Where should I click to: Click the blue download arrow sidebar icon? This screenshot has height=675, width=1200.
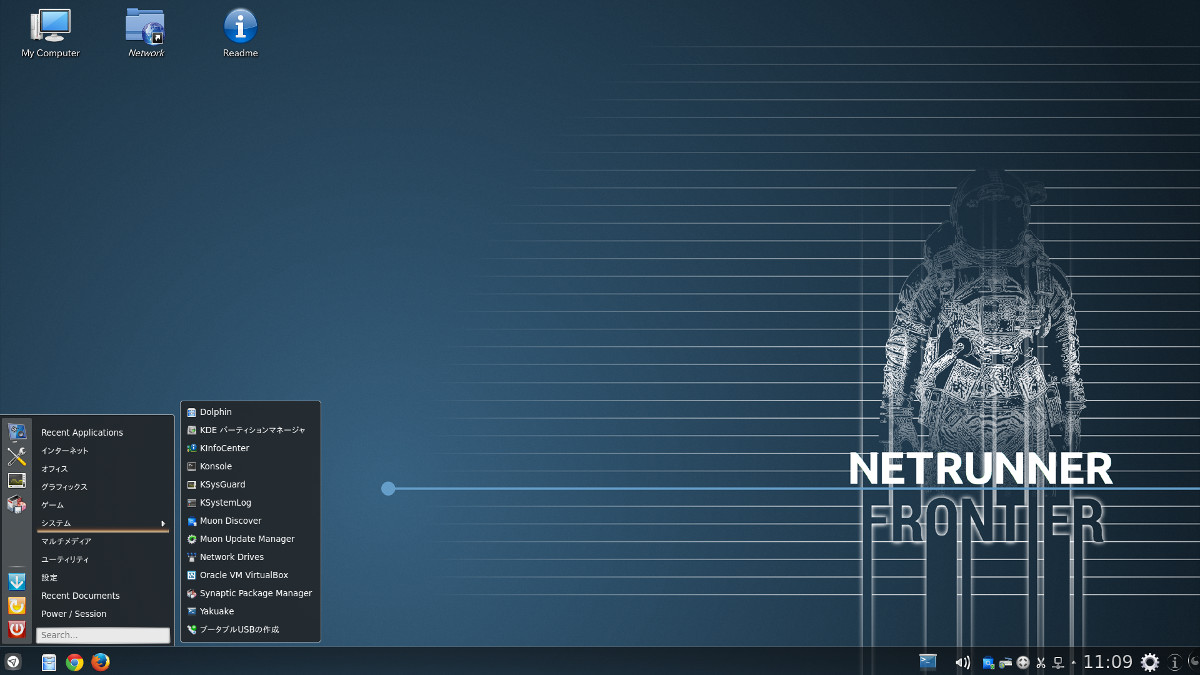pyautogui.click(x=16, y=582)
